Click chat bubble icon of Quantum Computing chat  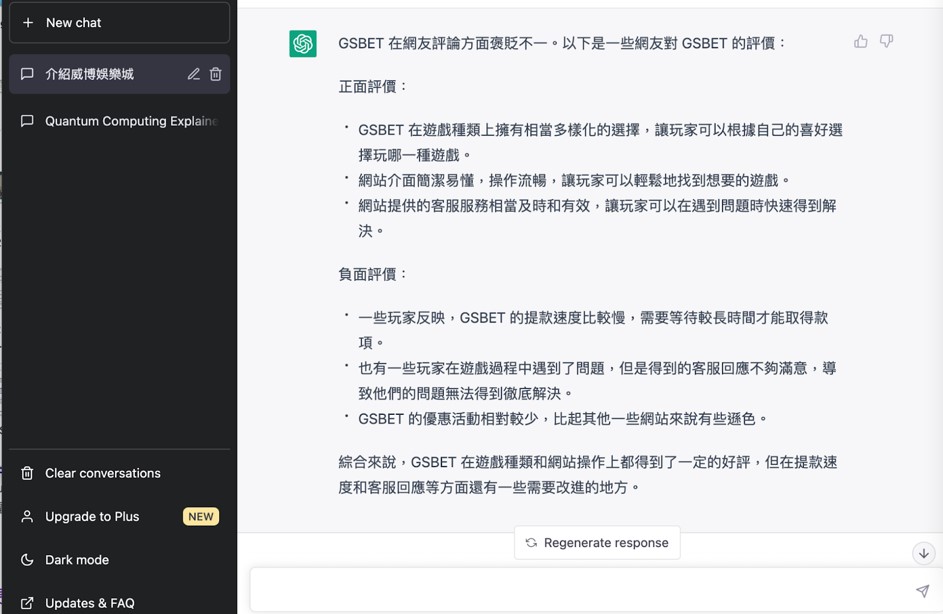[27, 121]
